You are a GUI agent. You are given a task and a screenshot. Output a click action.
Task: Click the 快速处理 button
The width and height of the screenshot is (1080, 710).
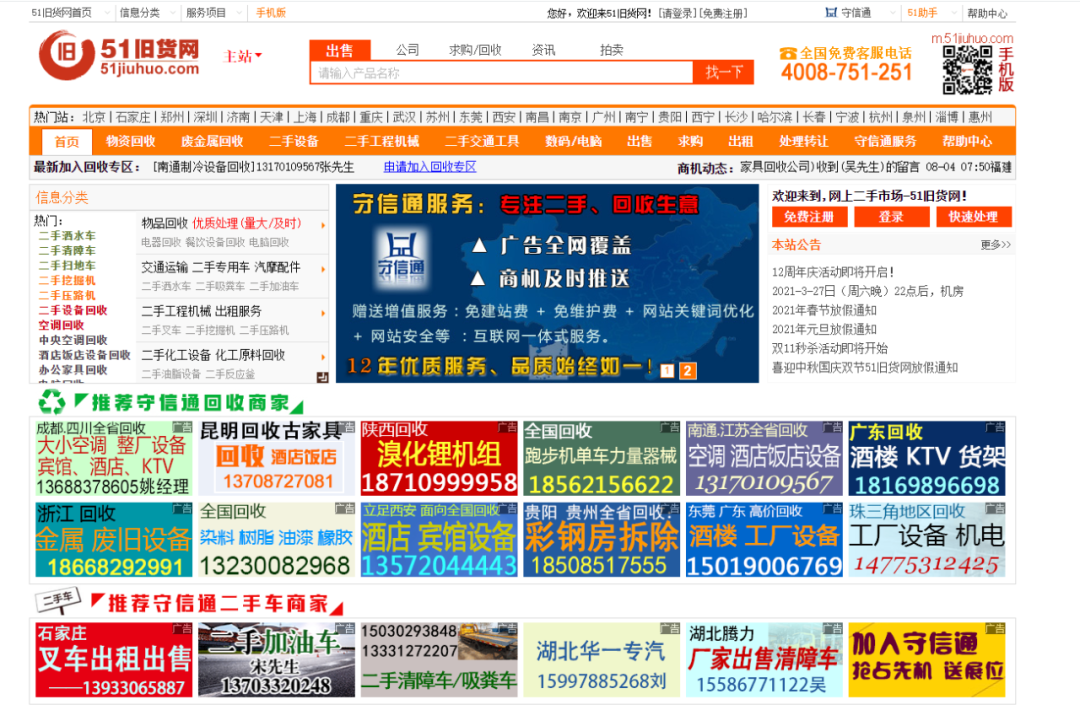point(973,217)
